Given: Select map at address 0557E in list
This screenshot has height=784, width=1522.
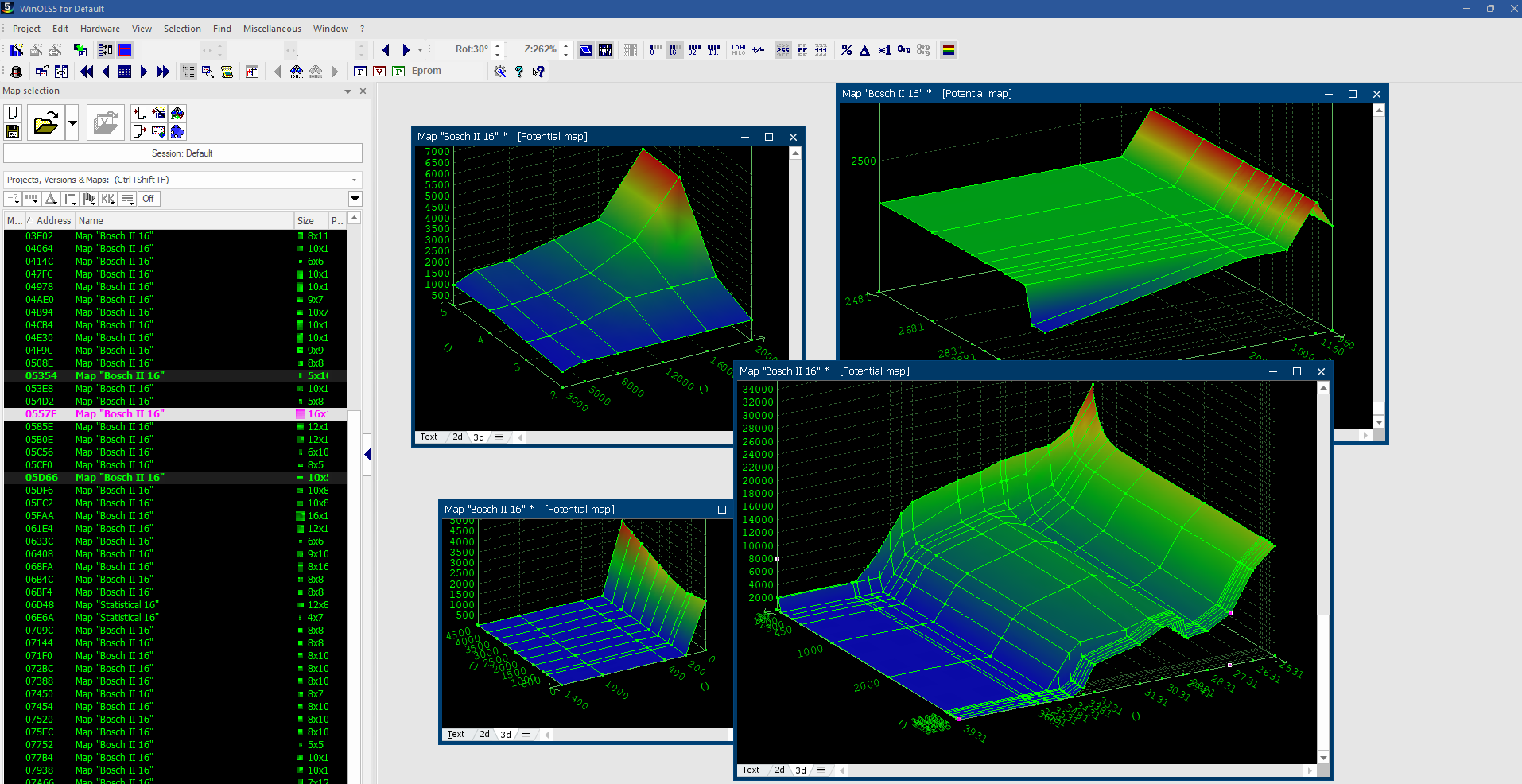Looking at the screenshot, I should point(119,414).
